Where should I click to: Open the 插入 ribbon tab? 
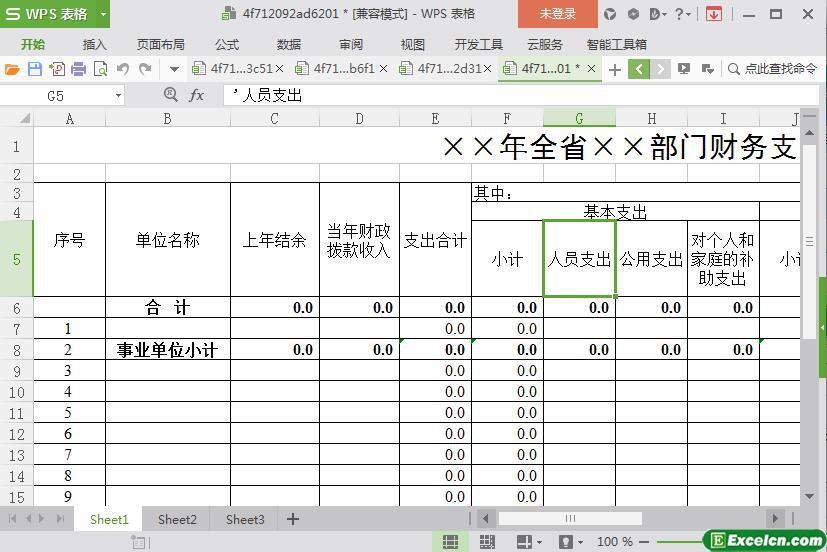[x=94, y=45]
